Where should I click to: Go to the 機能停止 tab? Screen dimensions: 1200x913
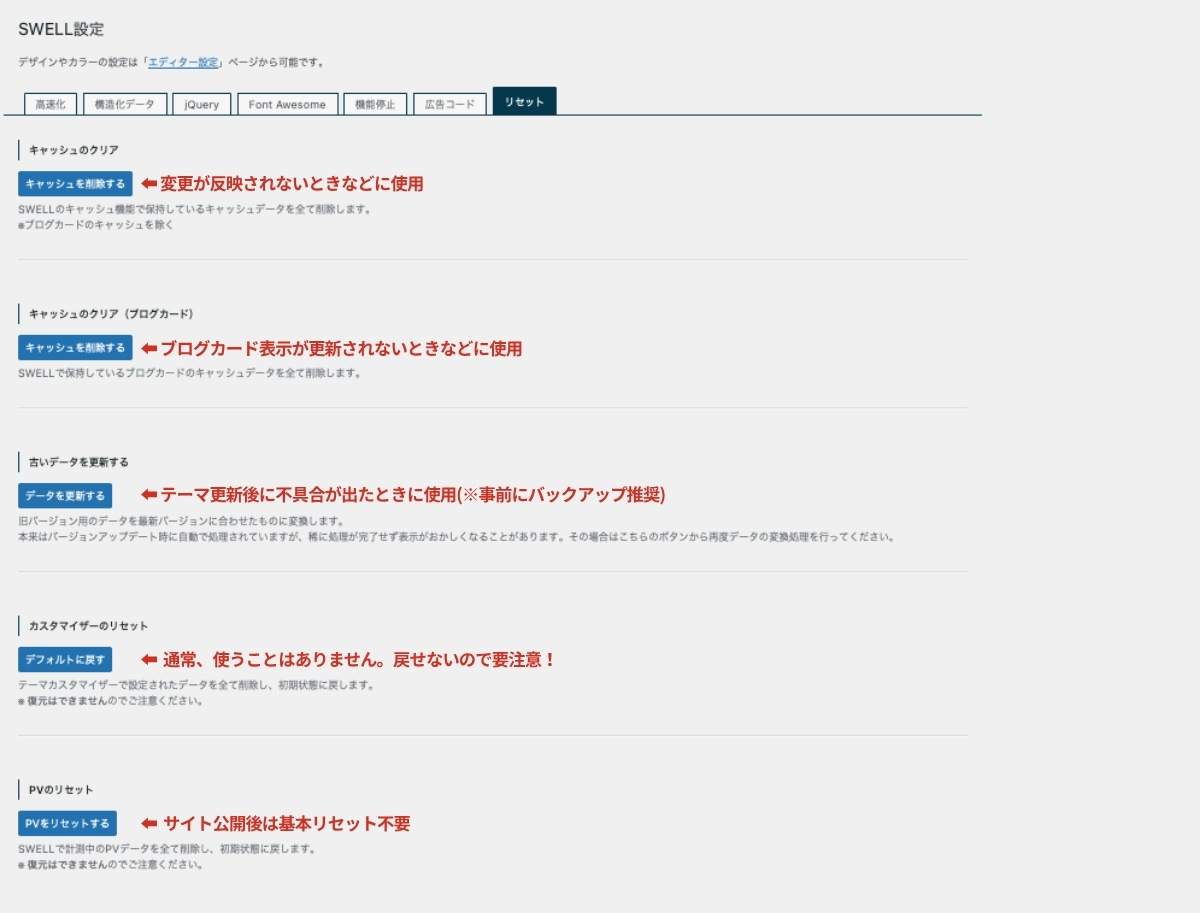pyautogui.click(x=375, y=104)
